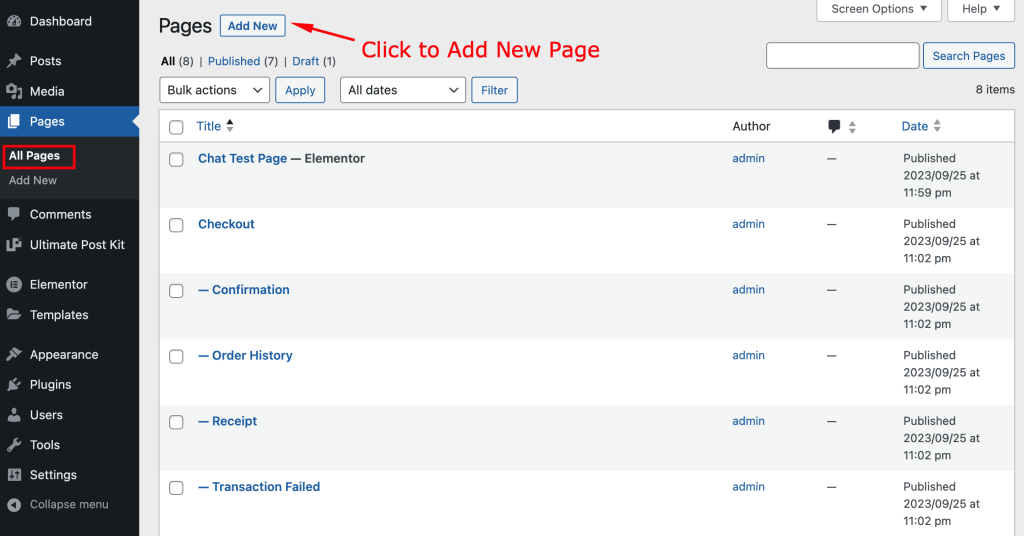This screenshot has width=1024, height=536.
Task: Click the Media icon in sidebar
Action: coord(14,91)
